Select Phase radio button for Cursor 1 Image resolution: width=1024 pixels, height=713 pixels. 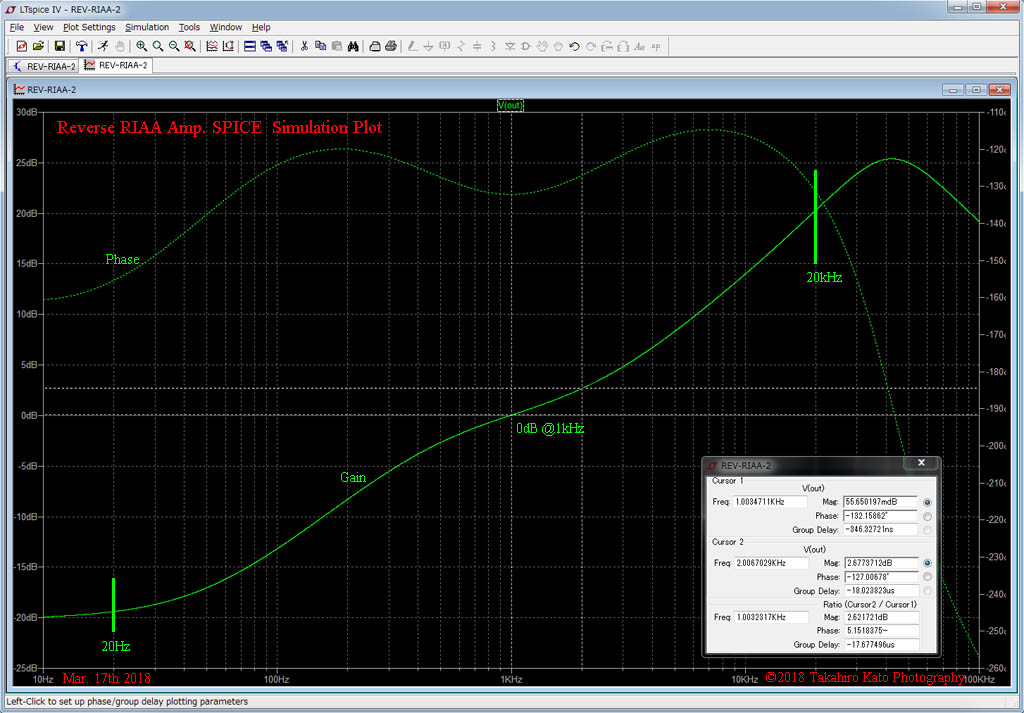click(x=927, y=516)
